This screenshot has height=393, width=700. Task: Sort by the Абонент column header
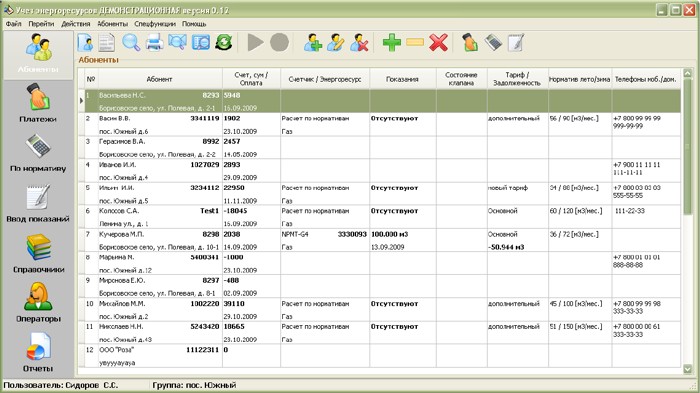160,79
